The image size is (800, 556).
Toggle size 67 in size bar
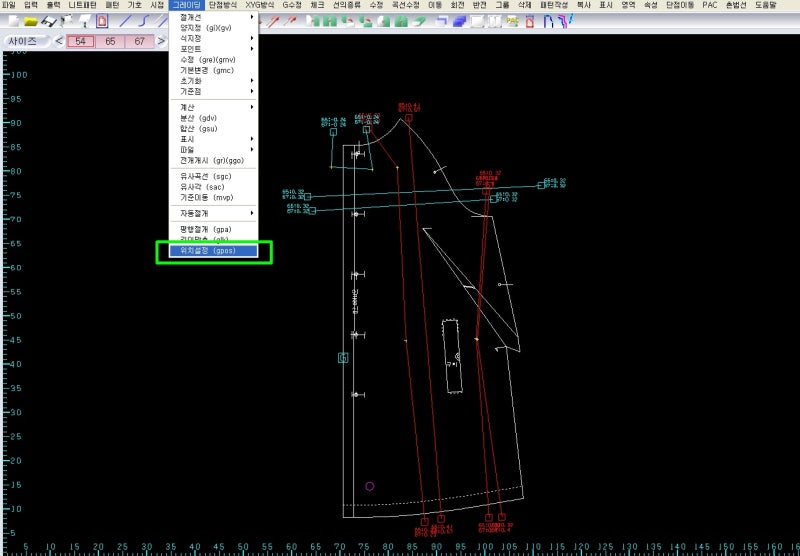tap(139, 41)
